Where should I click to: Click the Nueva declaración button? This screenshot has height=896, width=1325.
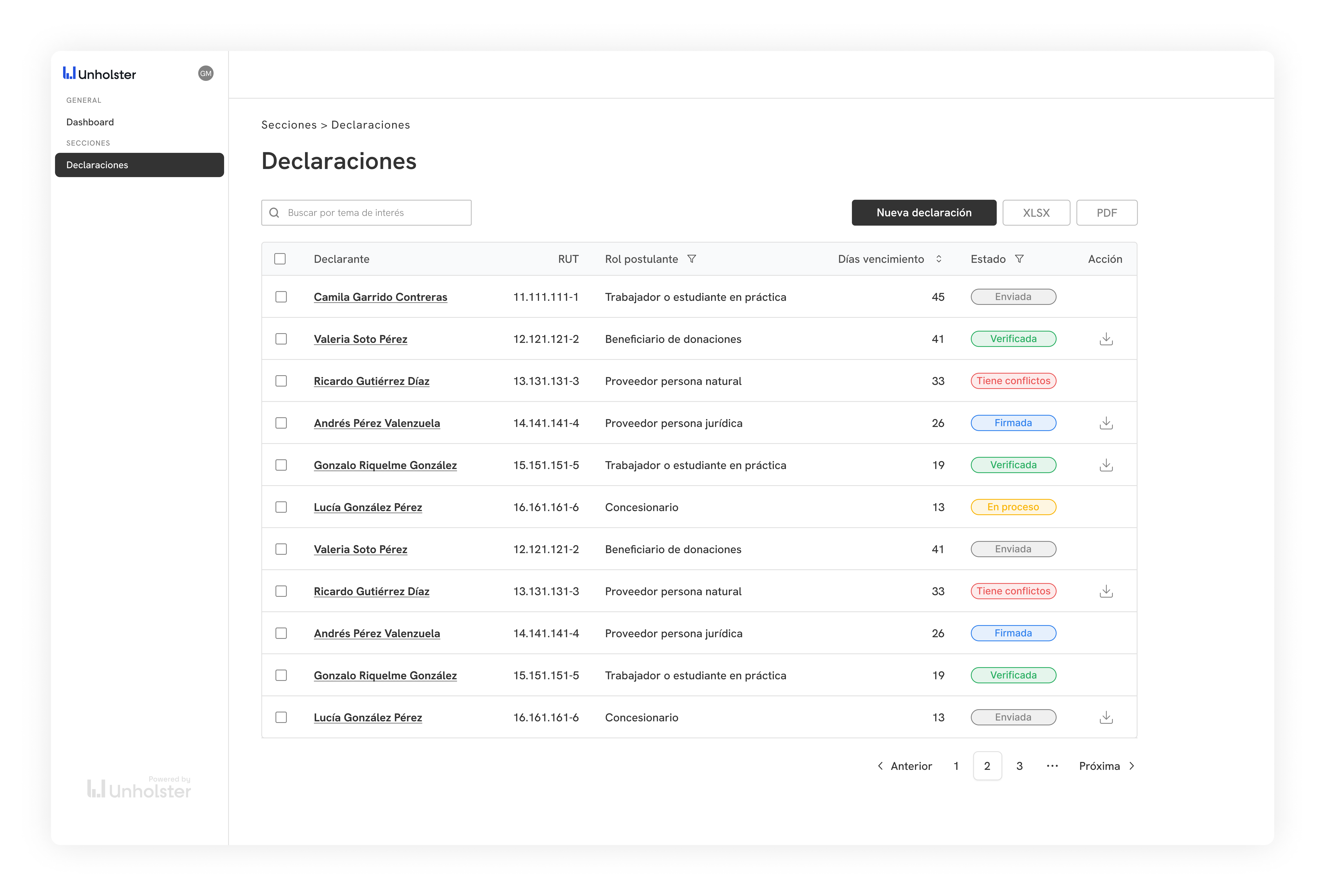click(x=924, y=213)
